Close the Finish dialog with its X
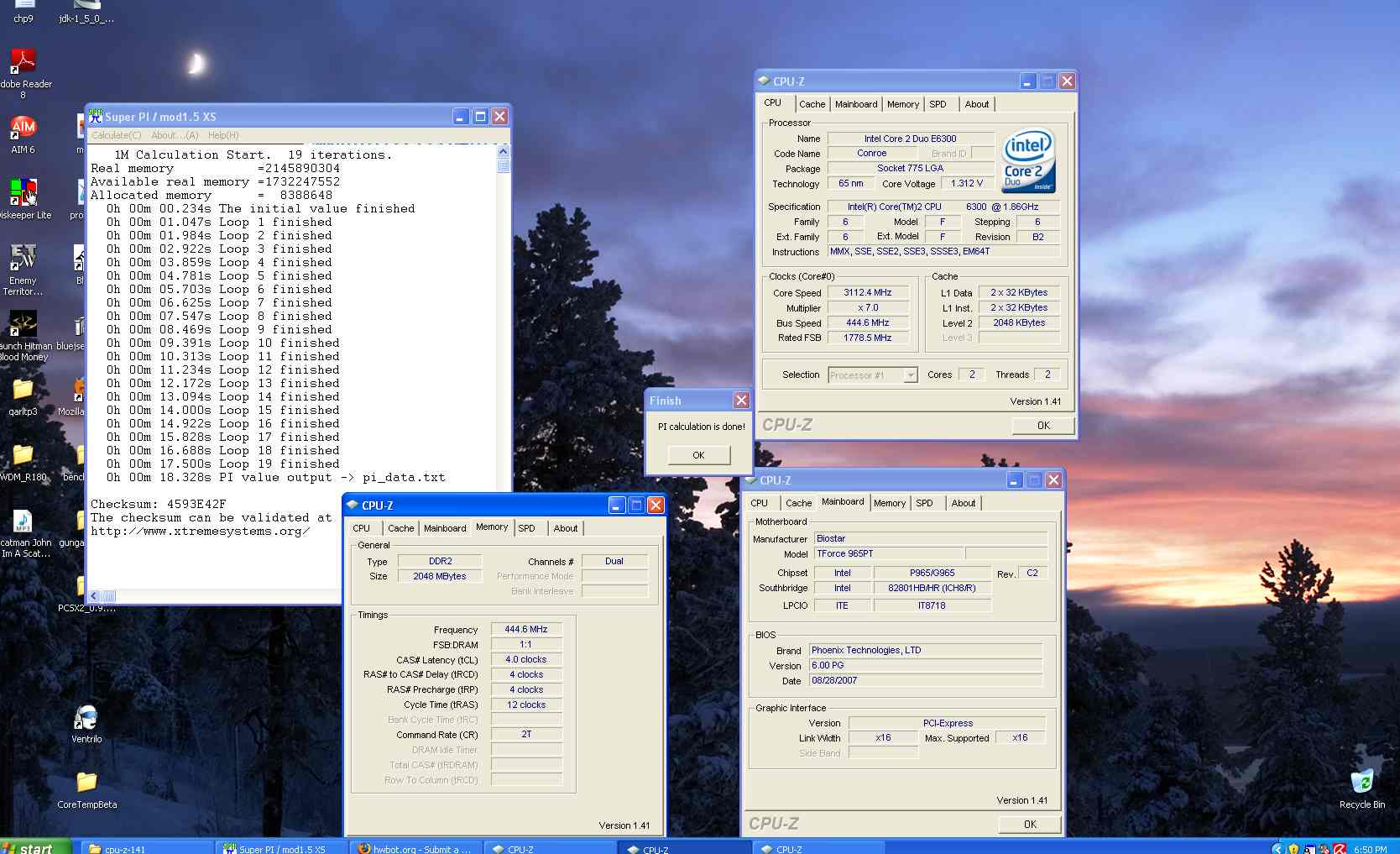 [741, 401]
